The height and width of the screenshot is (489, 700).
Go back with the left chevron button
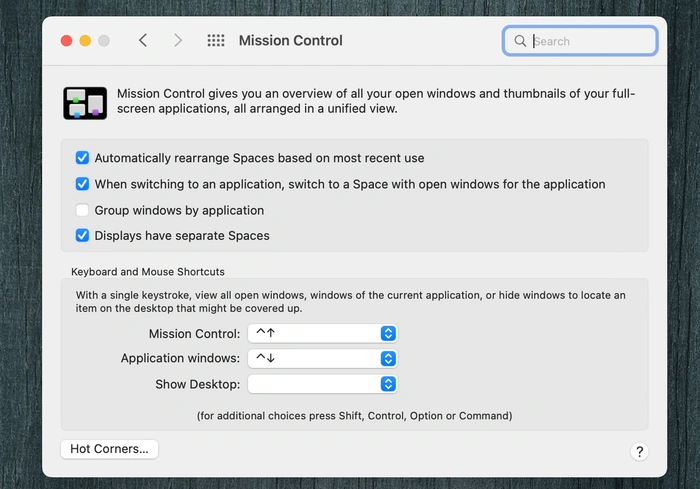pos(143,41)
